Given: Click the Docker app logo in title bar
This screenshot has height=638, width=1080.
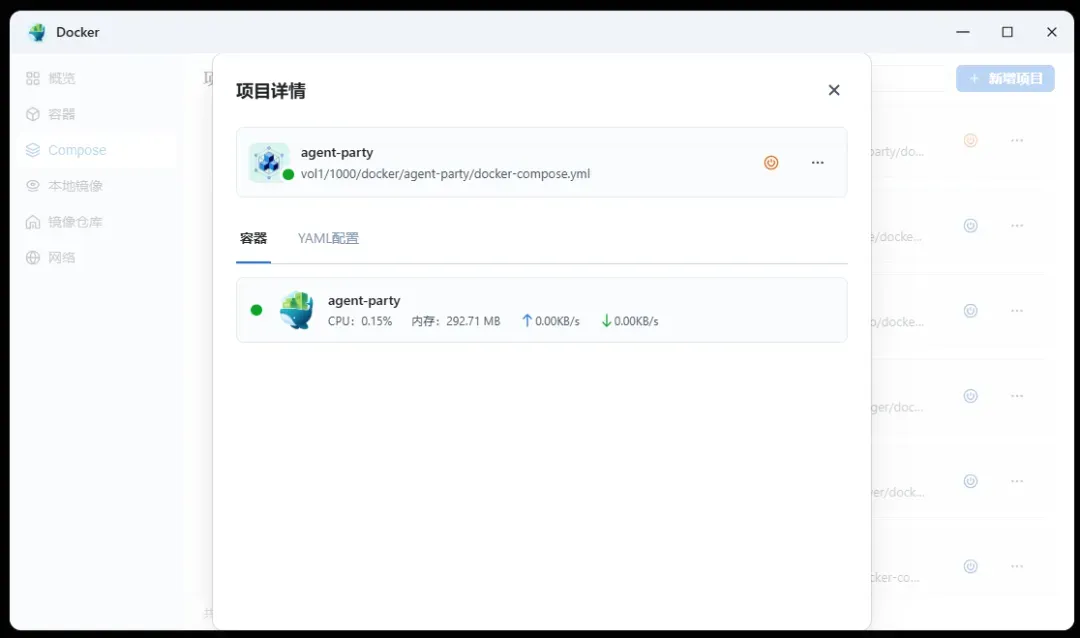Looking at the screenshot, I should point(37,32).
